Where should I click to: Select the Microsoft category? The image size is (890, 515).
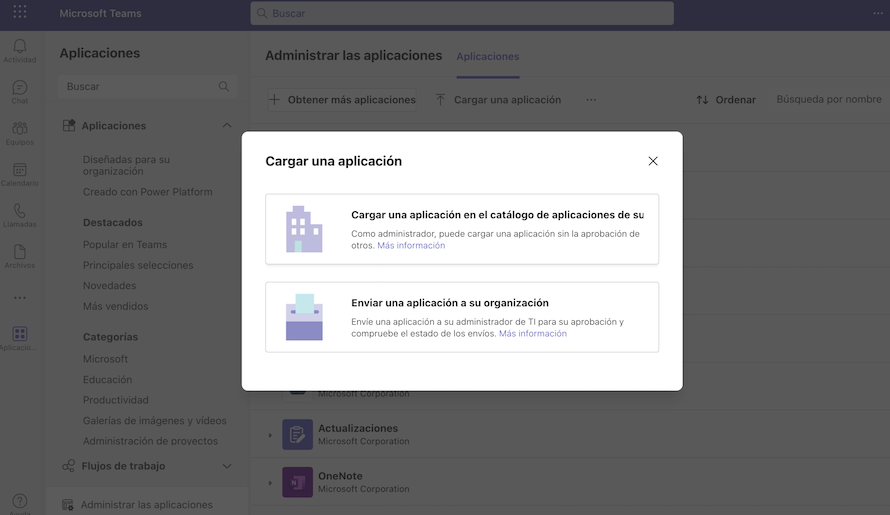click(x=105, y=359)
